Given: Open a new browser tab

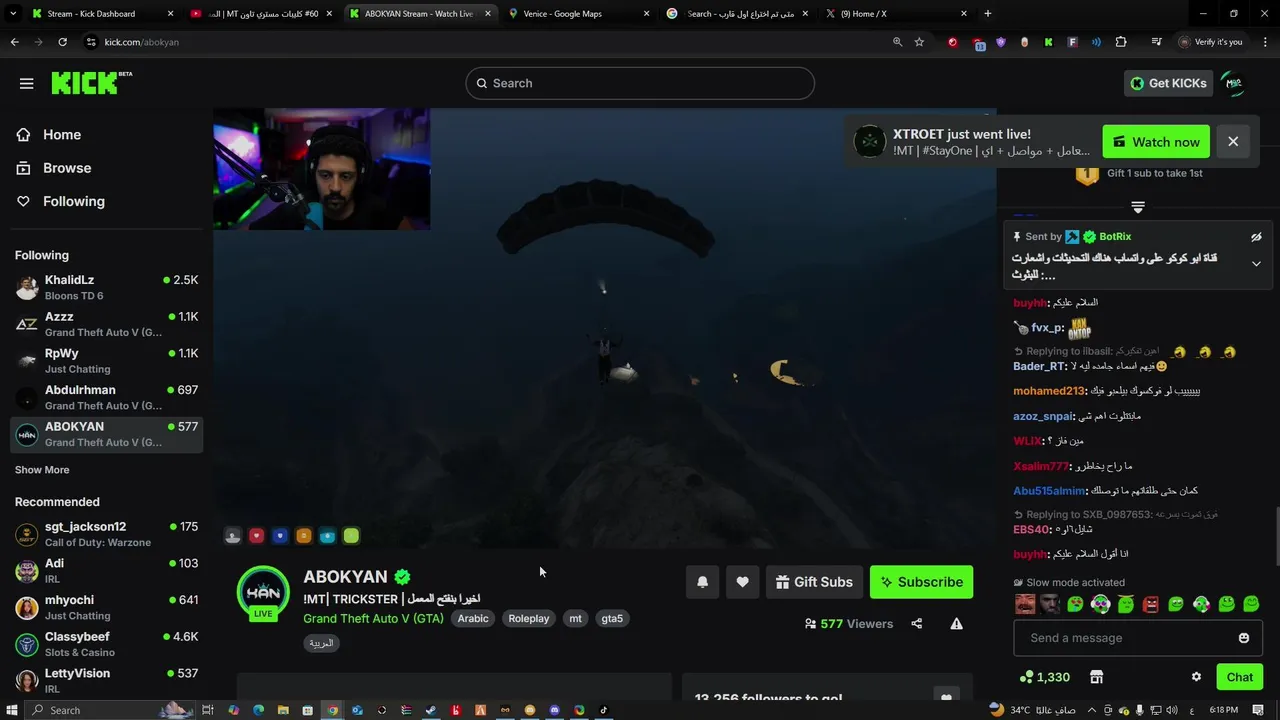Looking at the screenshot, I should (988, 14).
